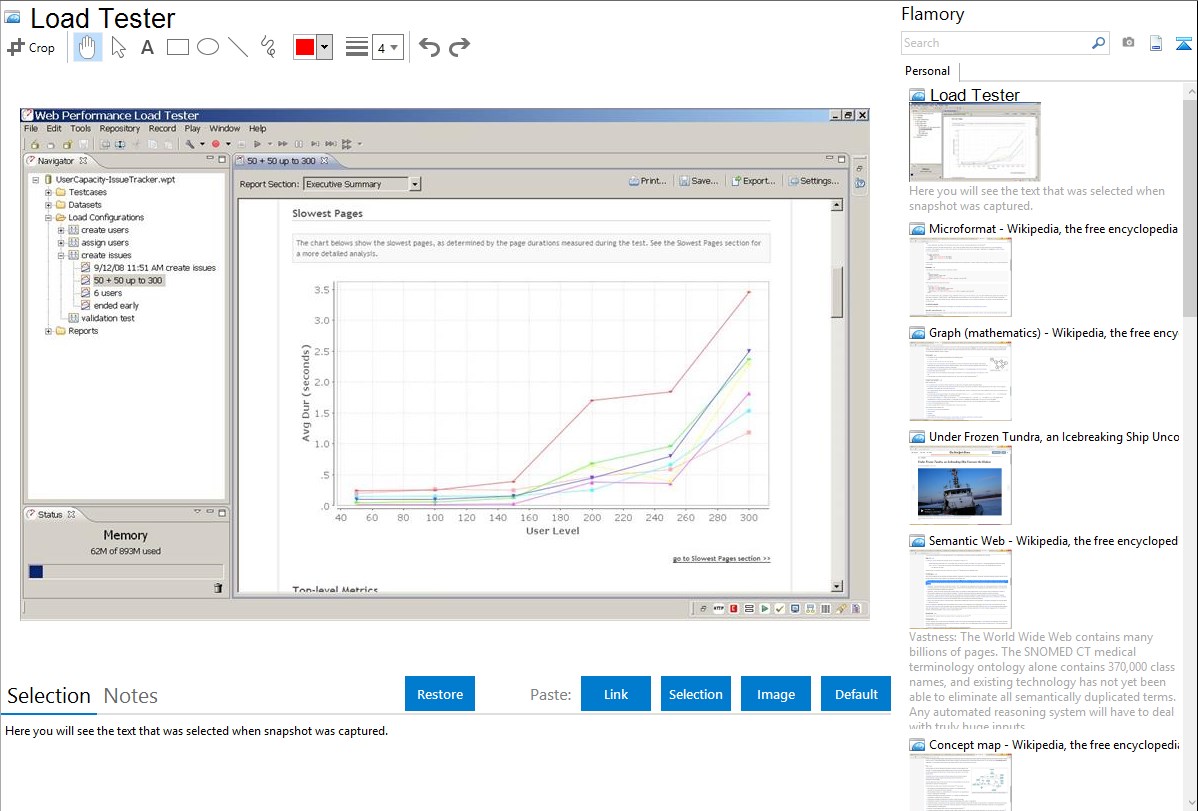Expand the create users node
The height and width of the screenshot is (811, 1198).
point(61,230)
